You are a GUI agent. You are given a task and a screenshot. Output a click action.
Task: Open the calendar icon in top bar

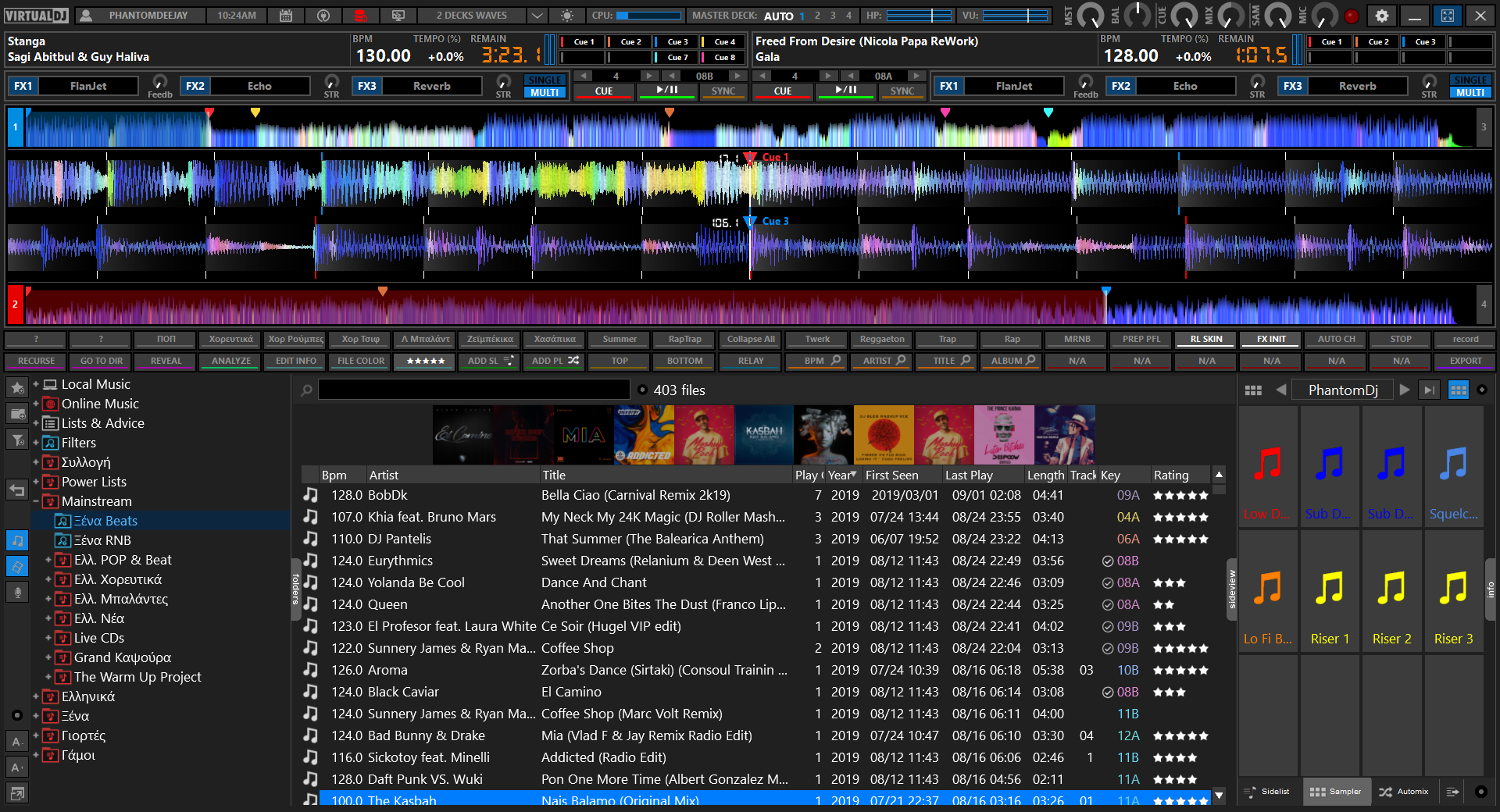click(286, 16)
